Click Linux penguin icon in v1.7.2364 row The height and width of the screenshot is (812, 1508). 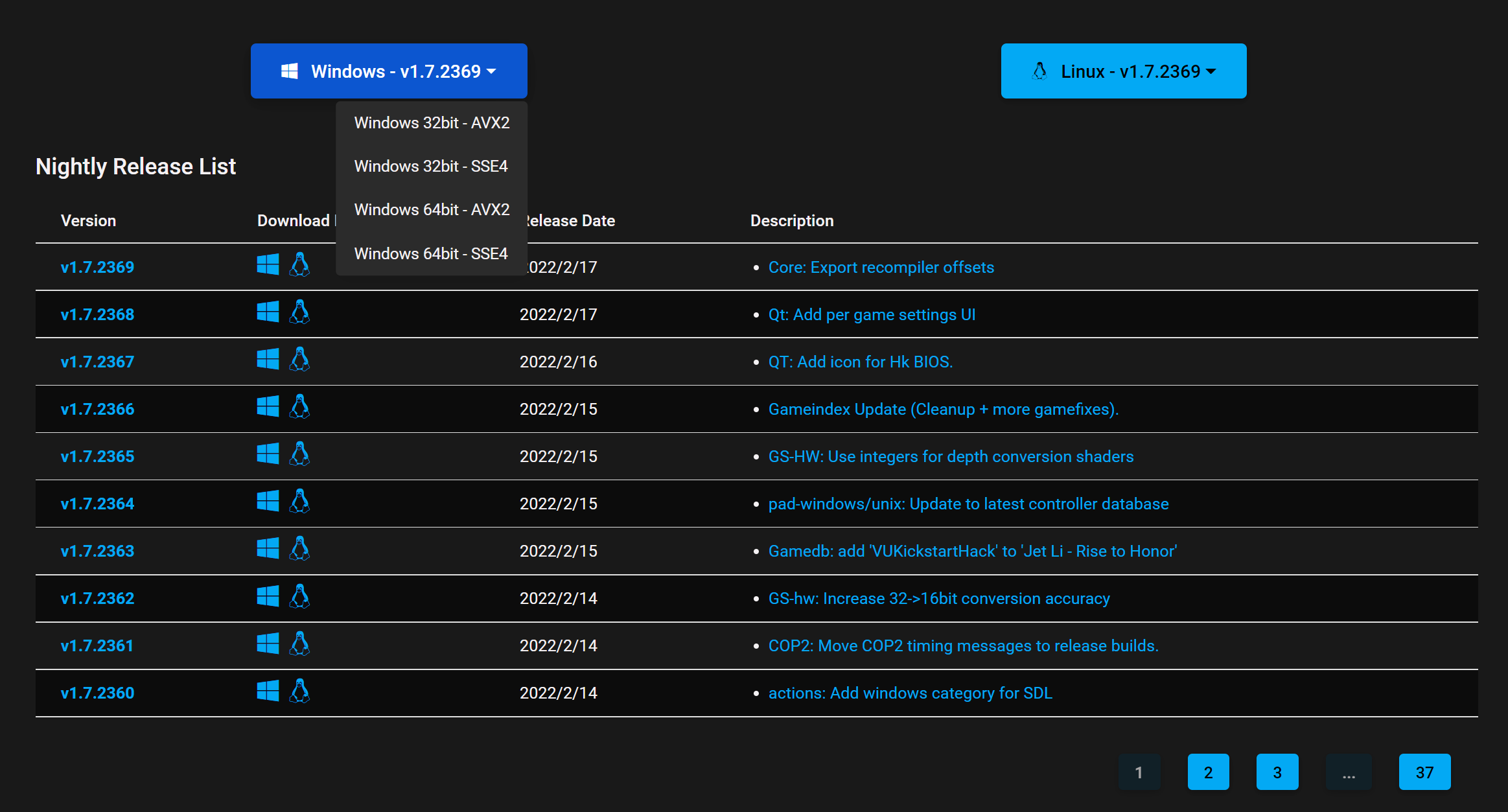pyautogui.click(x=299, y=501)
